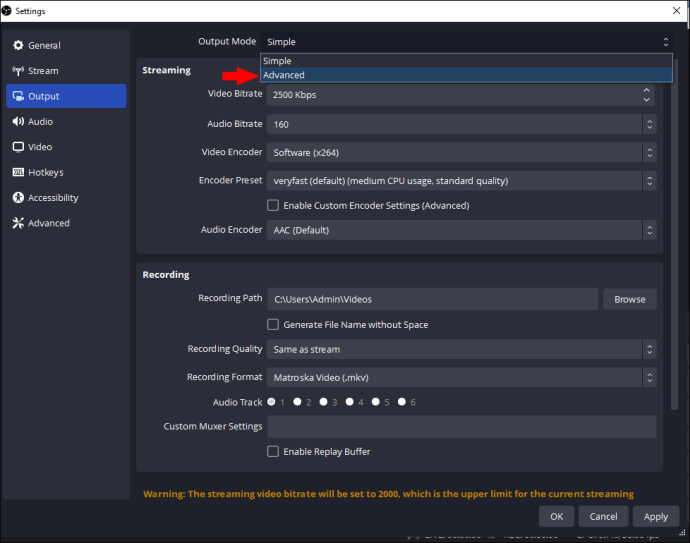
Task: Select Audio Track 2
Action: click(x=297, y=402)
